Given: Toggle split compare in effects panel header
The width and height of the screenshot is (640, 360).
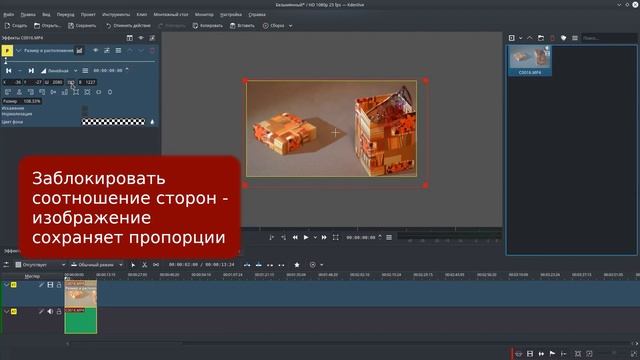Looking at the screenshot, I should (129, 38).
